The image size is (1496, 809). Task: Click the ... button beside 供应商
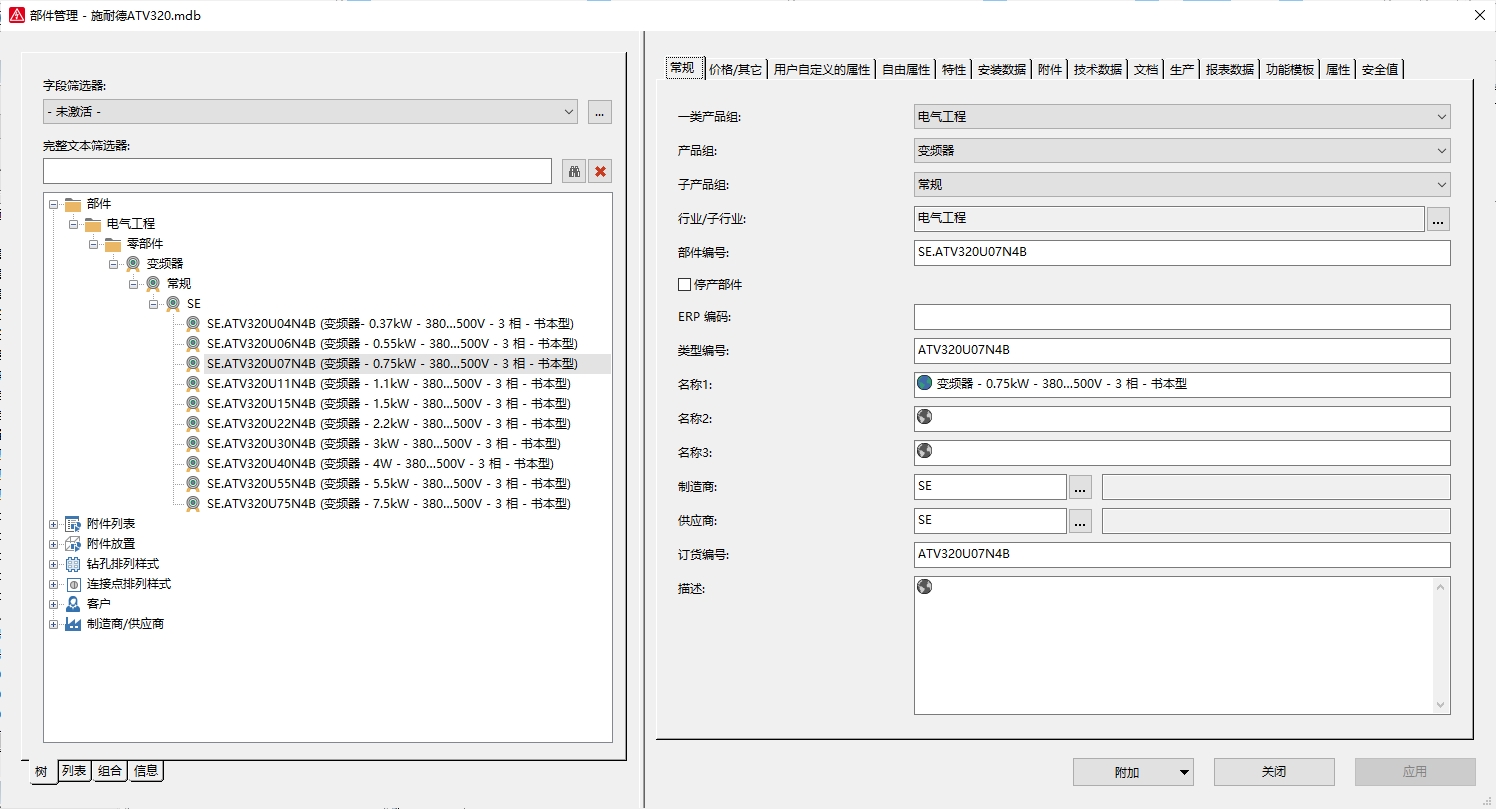(x=1080, y=521)
